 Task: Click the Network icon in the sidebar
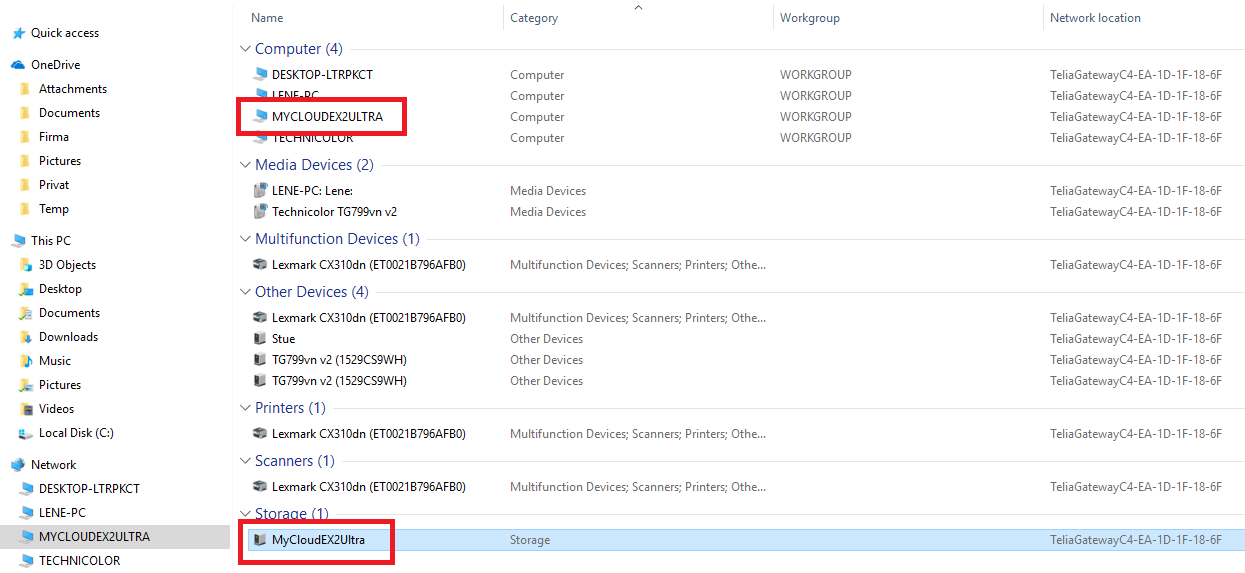pyautogui.click(x=18, y=465)
